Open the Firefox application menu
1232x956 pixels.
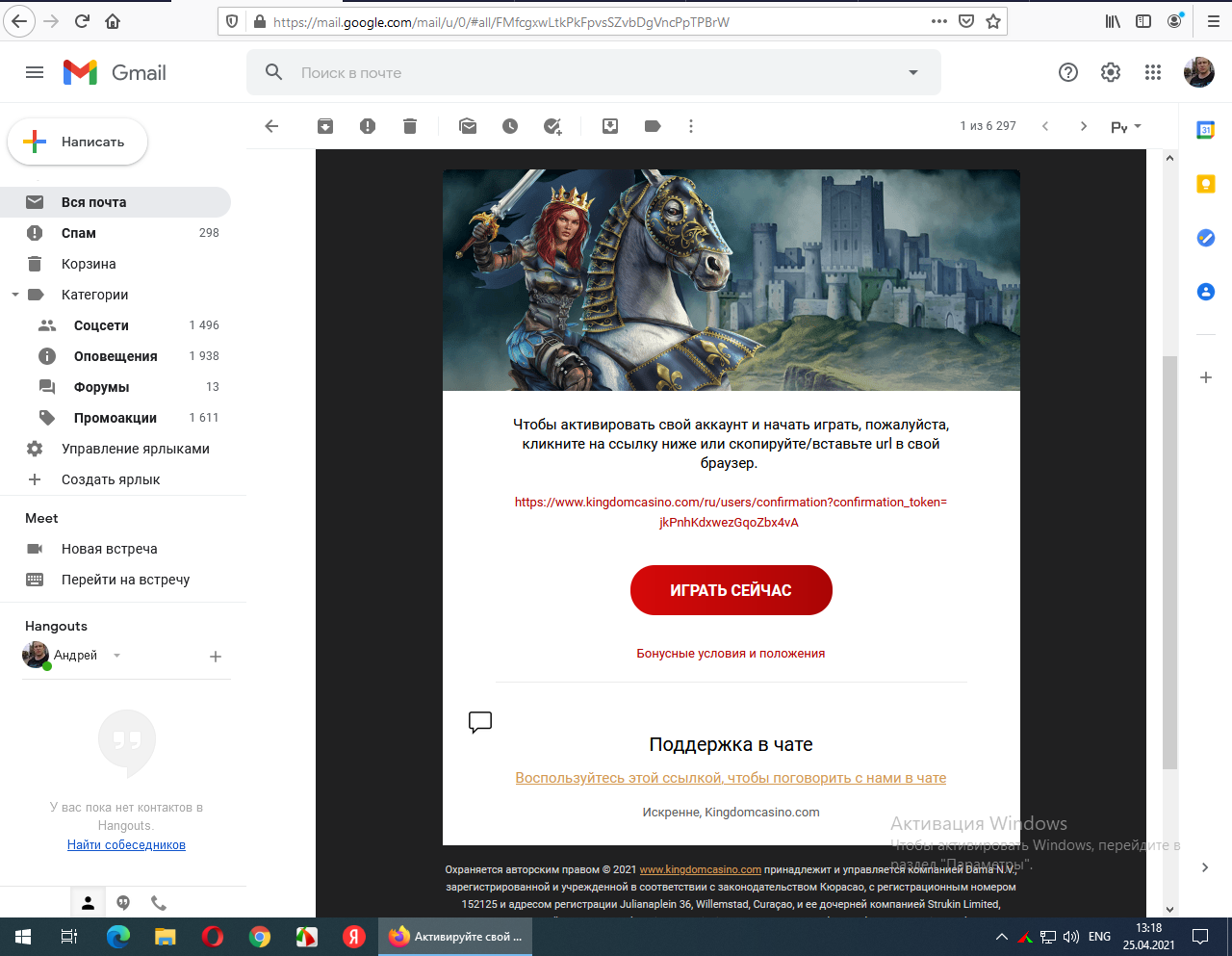[x=1213, y=21]
